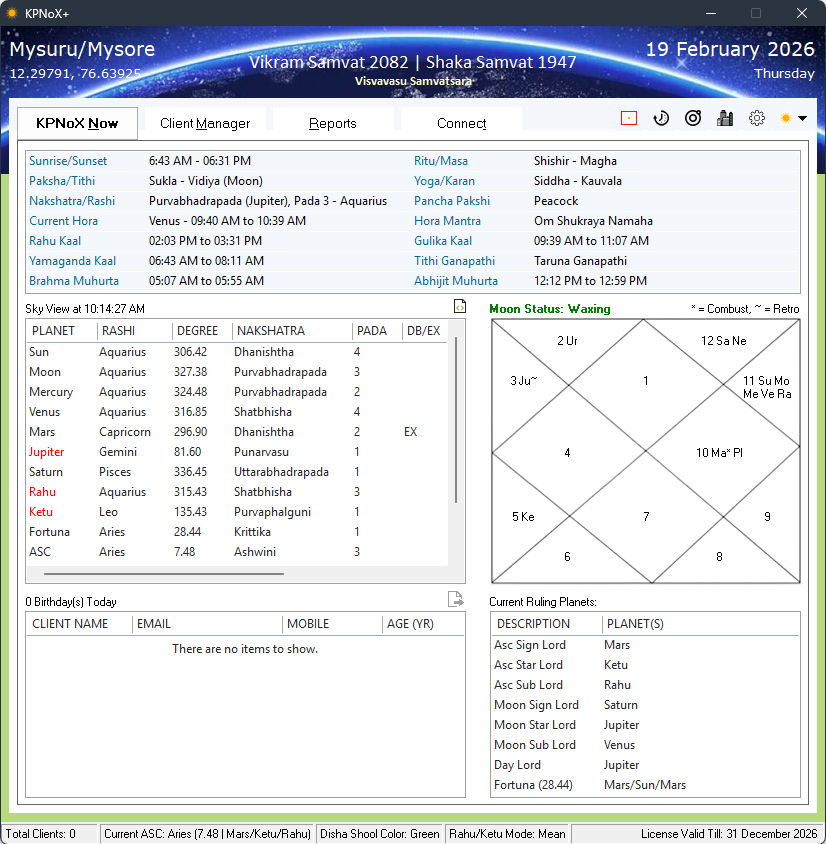Click 'Disha Shool Color: Green' status entry
Image resolution: width=826 pixels, height=844 pixels.
click(379, 834)
